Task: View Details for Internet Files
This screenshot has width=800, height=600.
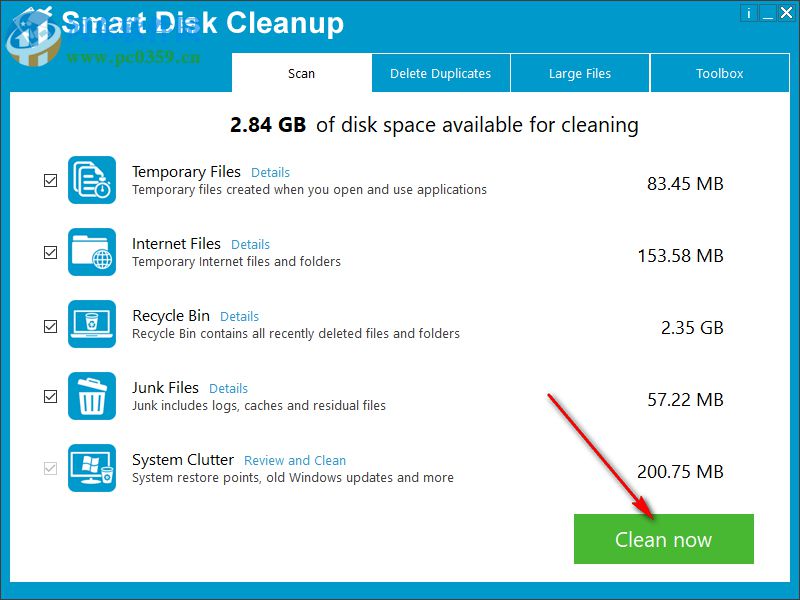Action: pyautogui.click(x=250, y=244)
